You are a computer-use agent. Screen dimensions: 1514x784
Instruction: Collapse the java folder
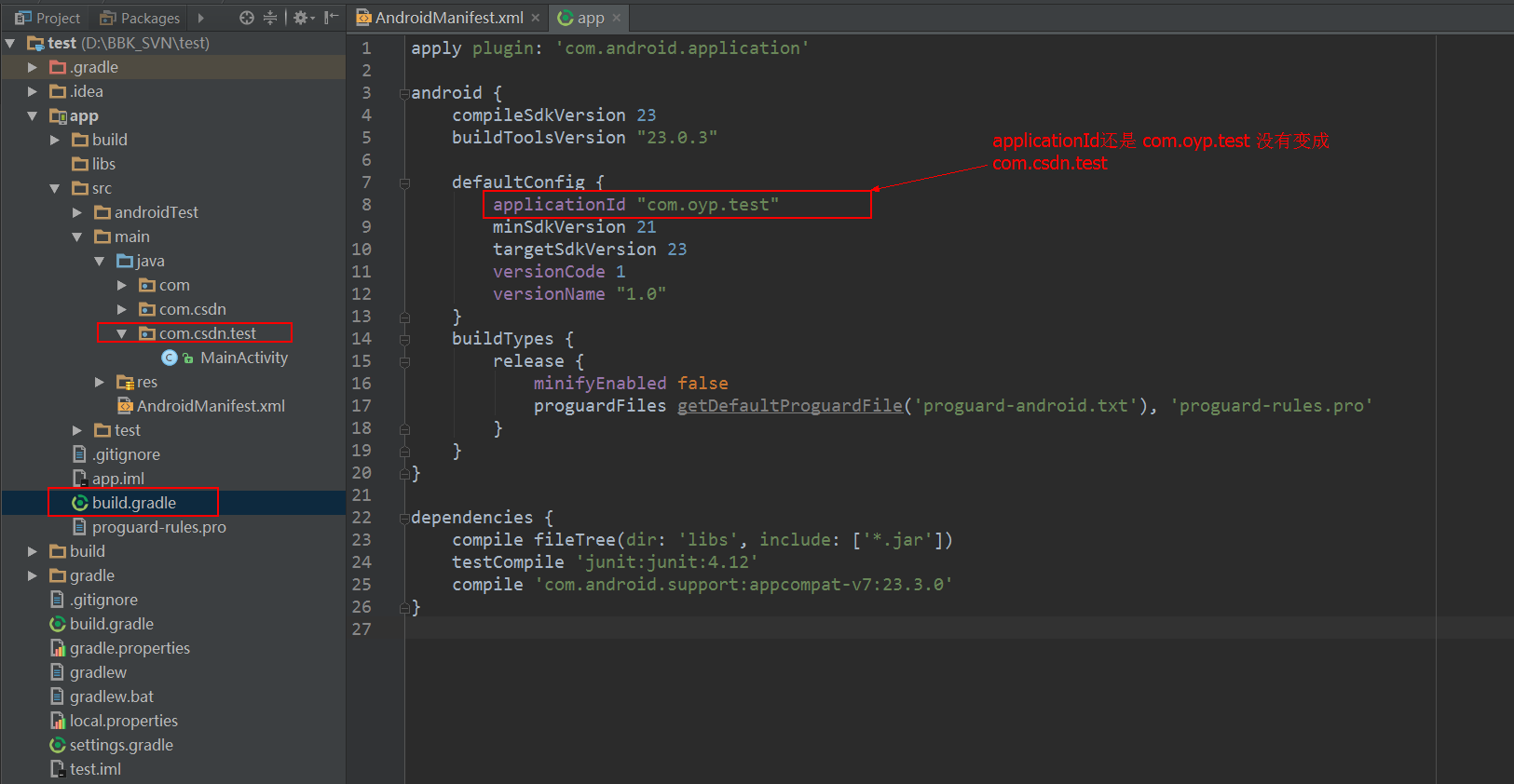point(100,261)
